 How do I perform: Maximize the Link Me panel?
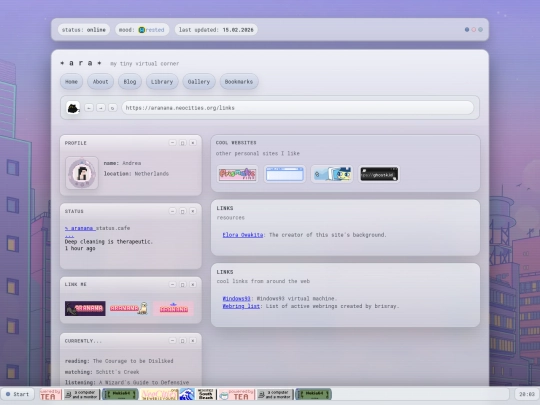[183, 284]
